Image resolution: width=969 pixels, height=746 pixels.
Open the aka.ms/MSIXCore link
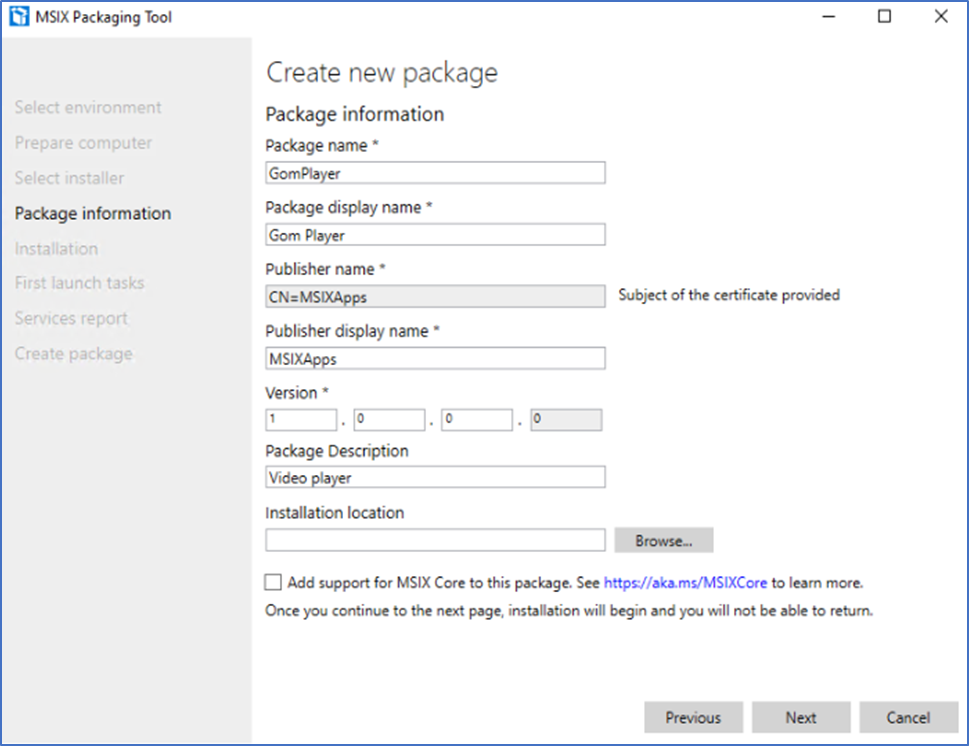pyautogui.click(x=685, y=583)
